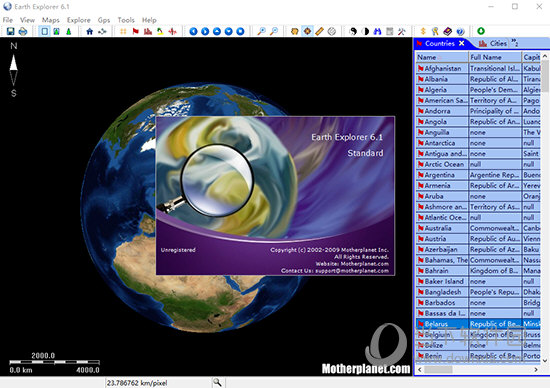Click left arrow of horizontal scrollbar
This screenshot has height=388, width=550.
point(420,369)
